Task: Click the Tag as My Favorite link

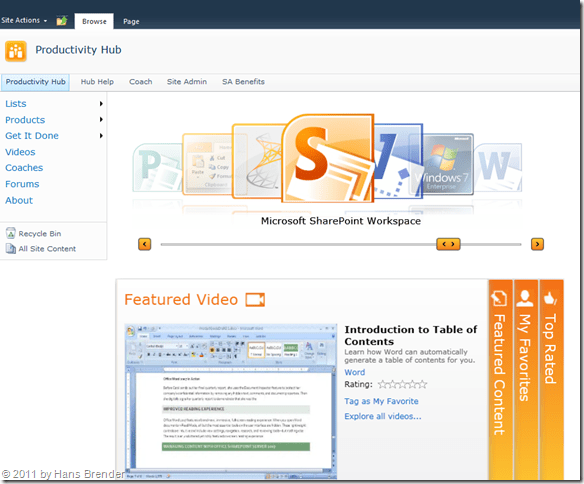Action: [381, 401]
